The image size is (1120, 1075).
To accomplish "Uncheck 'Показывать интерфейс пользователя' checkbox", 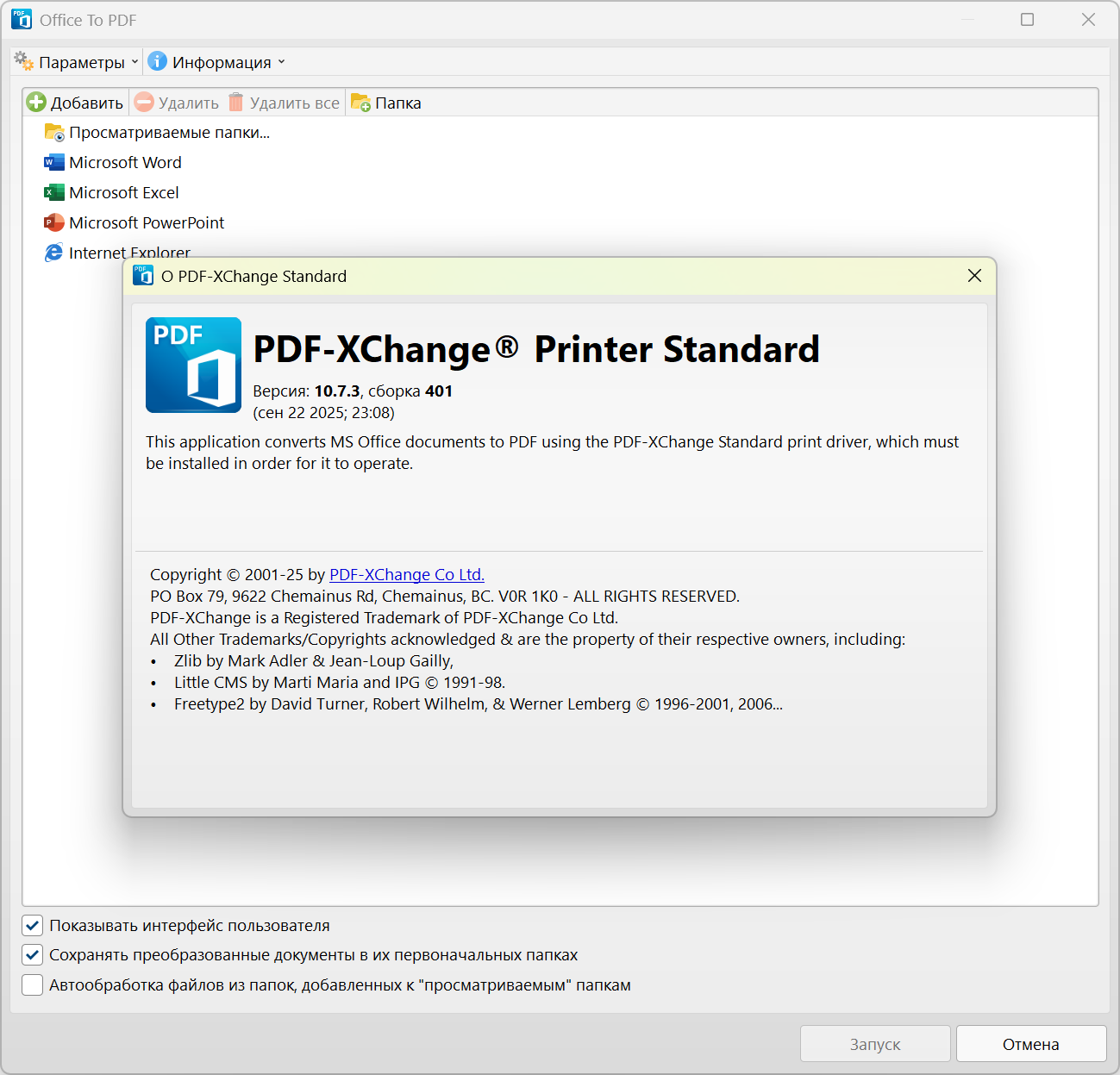I will 33,926.
